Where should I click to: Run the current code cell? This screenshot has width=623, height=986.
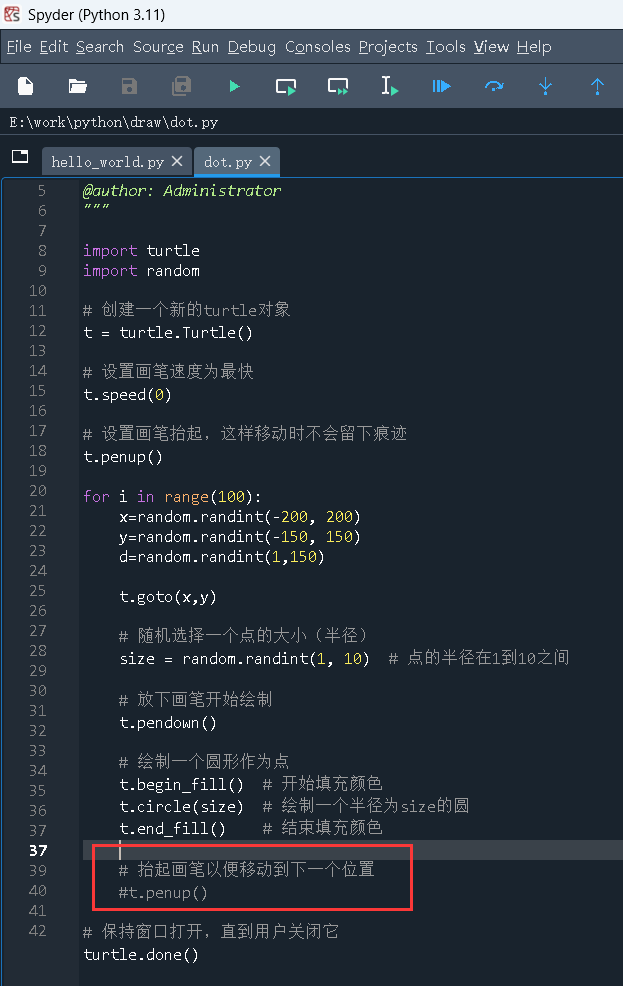coord(285,86)
